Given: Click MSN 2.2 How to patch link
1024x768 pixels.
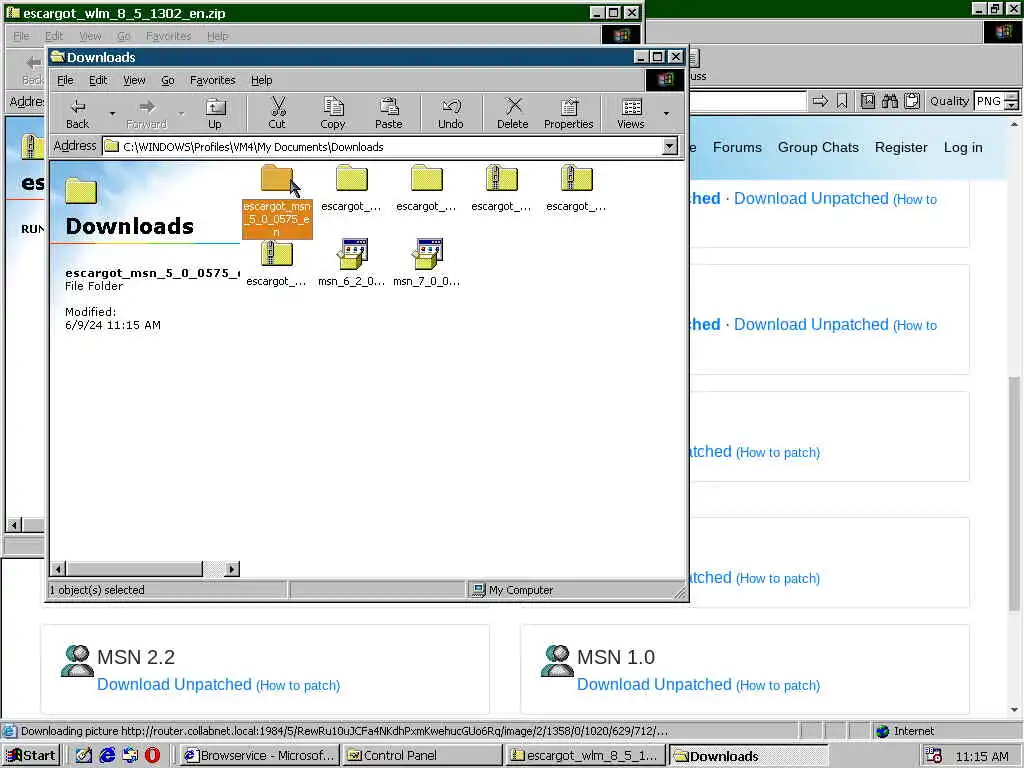Looking at the screenshot, I should coord(298,686).
